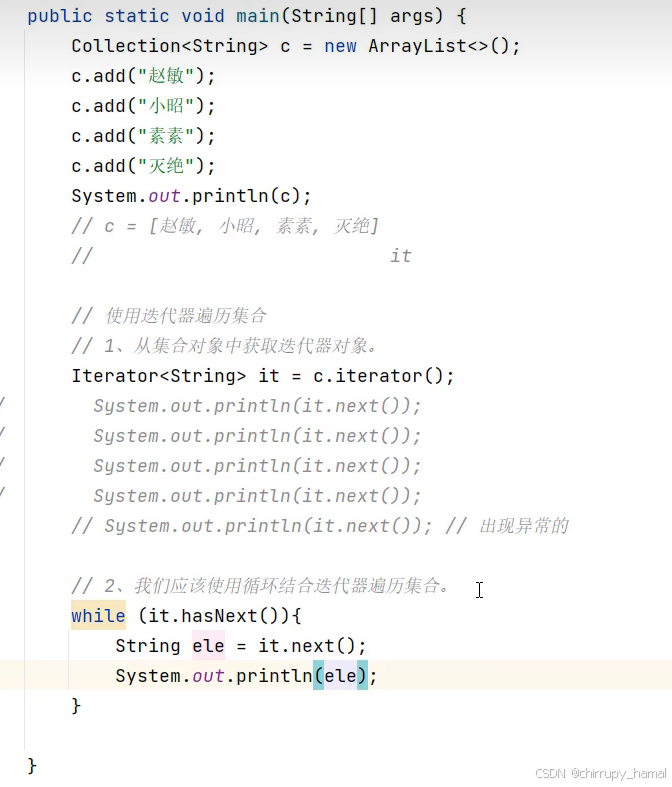This screenshot has height=787, width=672.
Task: Click the string "赵敏" in c.add
Action: [166, 76]
